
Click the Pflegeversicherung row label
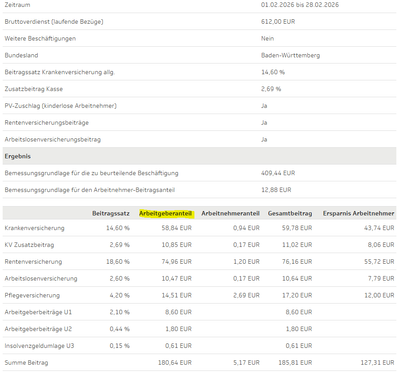tap(32, 296)
